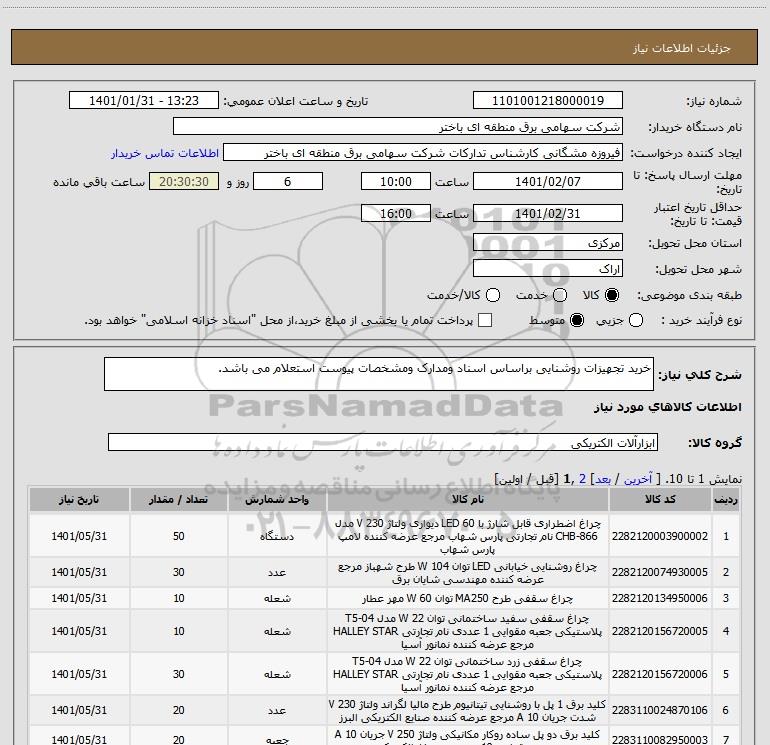Click the جزئیات اطلاعات نیاز header title
This screenshot has width=770, height=745.
coord(682,48)
